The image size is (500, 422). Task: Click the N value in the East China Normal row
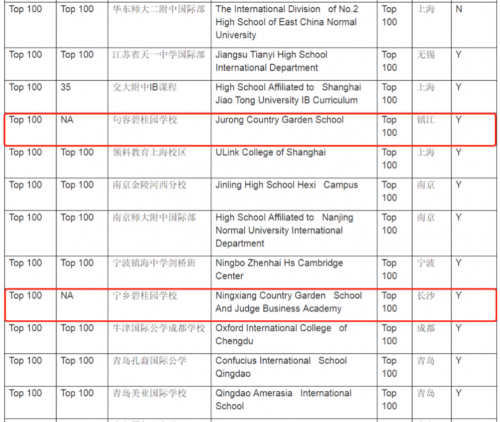459,9
